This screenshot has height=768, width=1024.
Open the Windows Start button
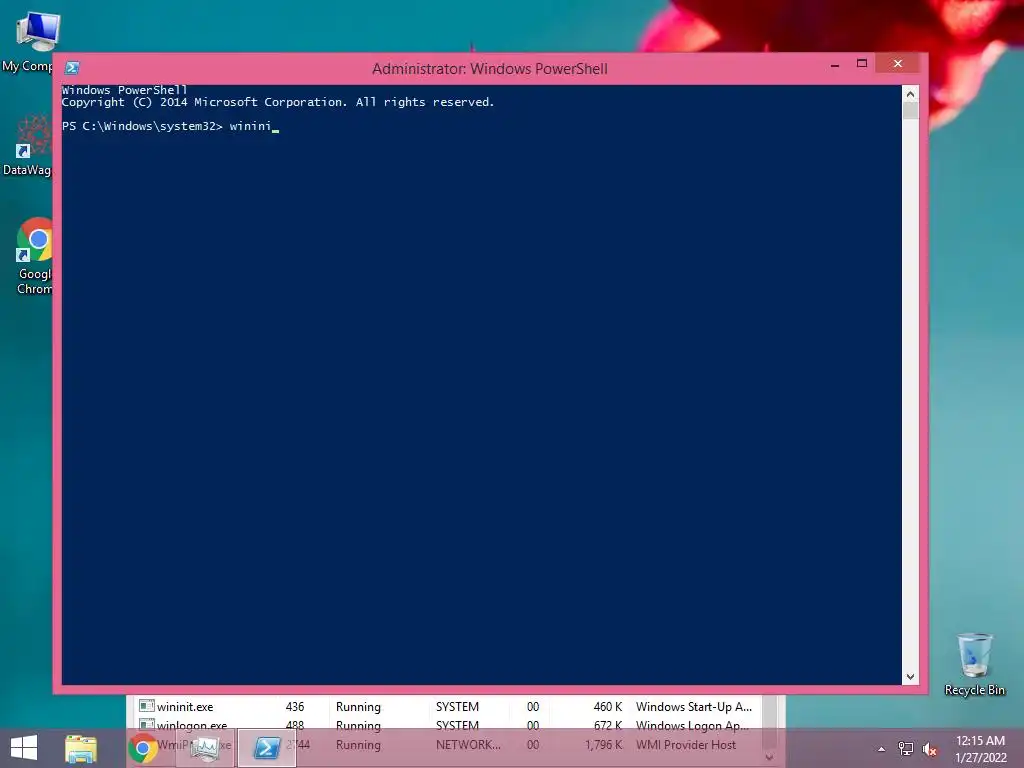pos(24,748)
